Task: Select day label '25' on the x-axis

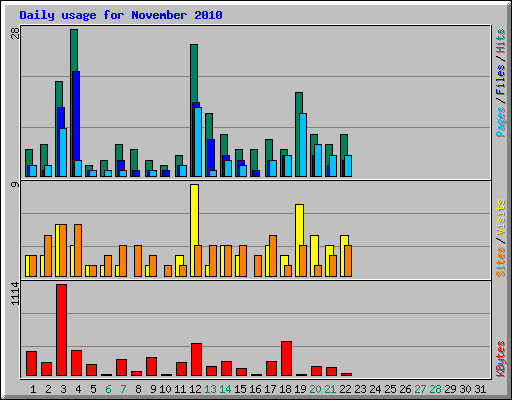Action: [390, 389]
